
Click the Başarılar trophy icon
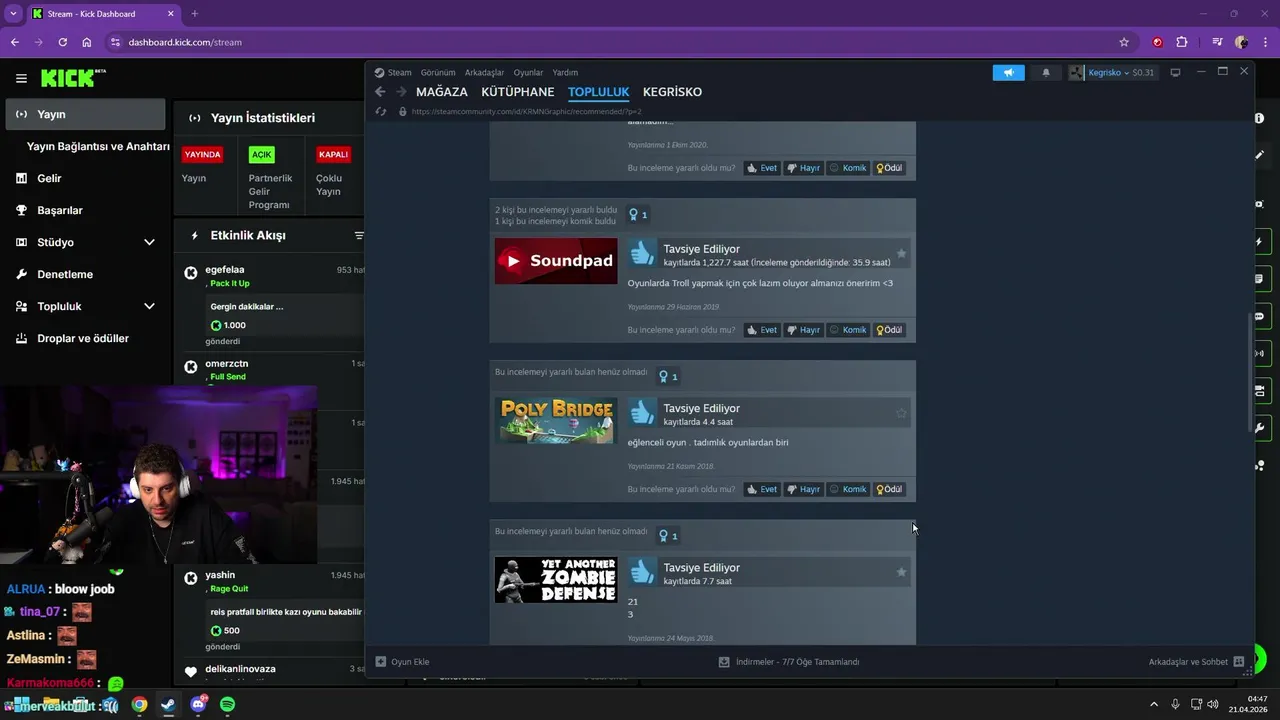click(21, 210)
